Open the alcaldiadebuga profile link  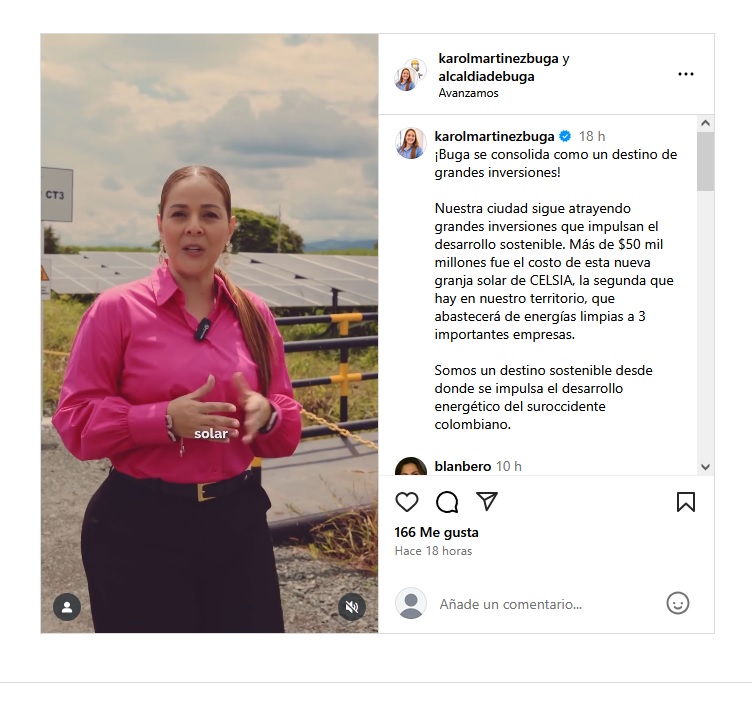(x=486, y=76)
